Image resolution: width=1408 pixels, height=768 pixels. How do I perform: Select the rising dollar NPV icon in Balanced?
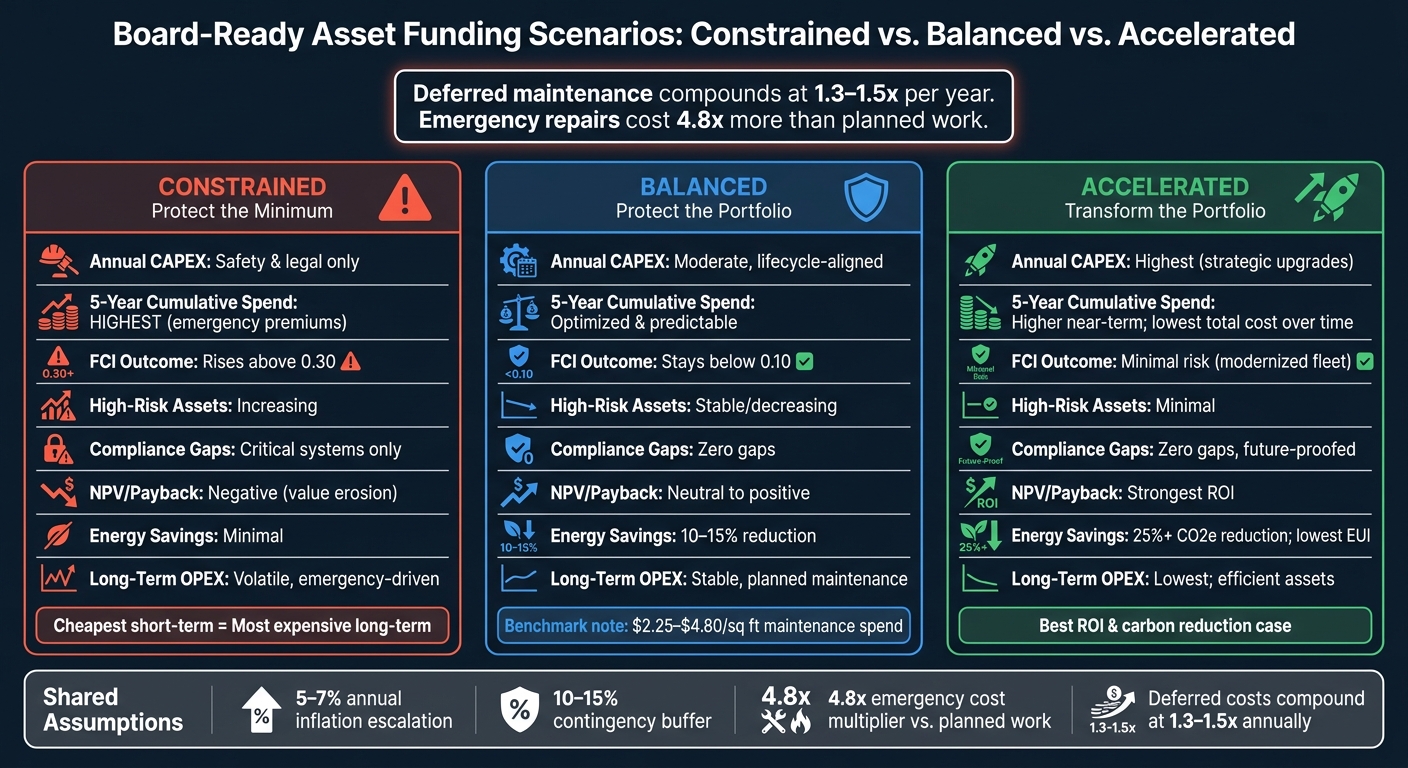[519, 492]
